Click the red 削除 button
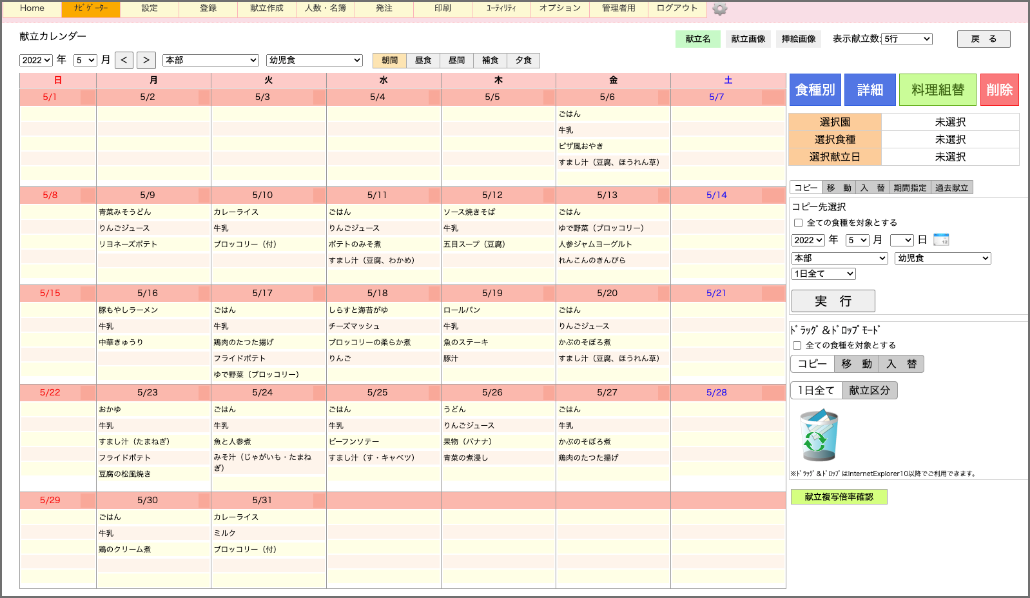Screen dimensions: 1030x598 (x=999, y=90)
